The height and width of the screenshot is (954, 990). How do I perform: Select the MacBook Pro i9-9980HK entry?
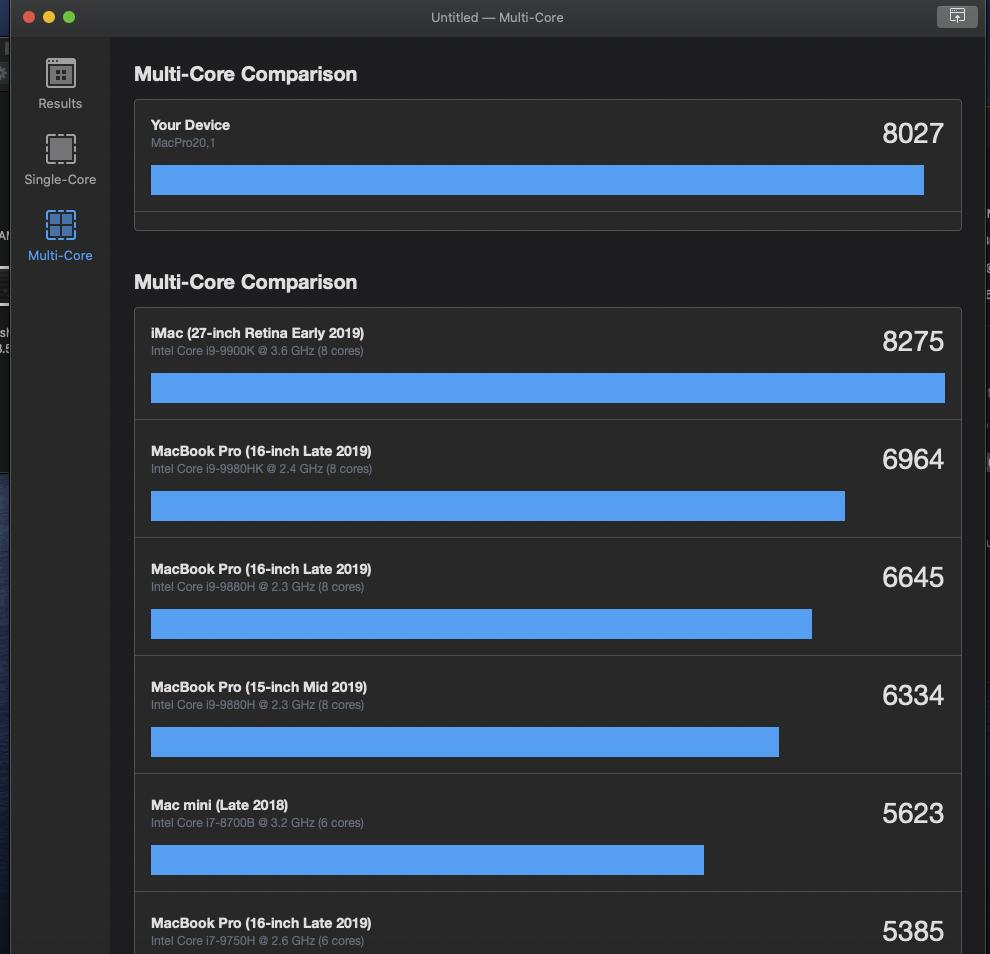point(261,459)
